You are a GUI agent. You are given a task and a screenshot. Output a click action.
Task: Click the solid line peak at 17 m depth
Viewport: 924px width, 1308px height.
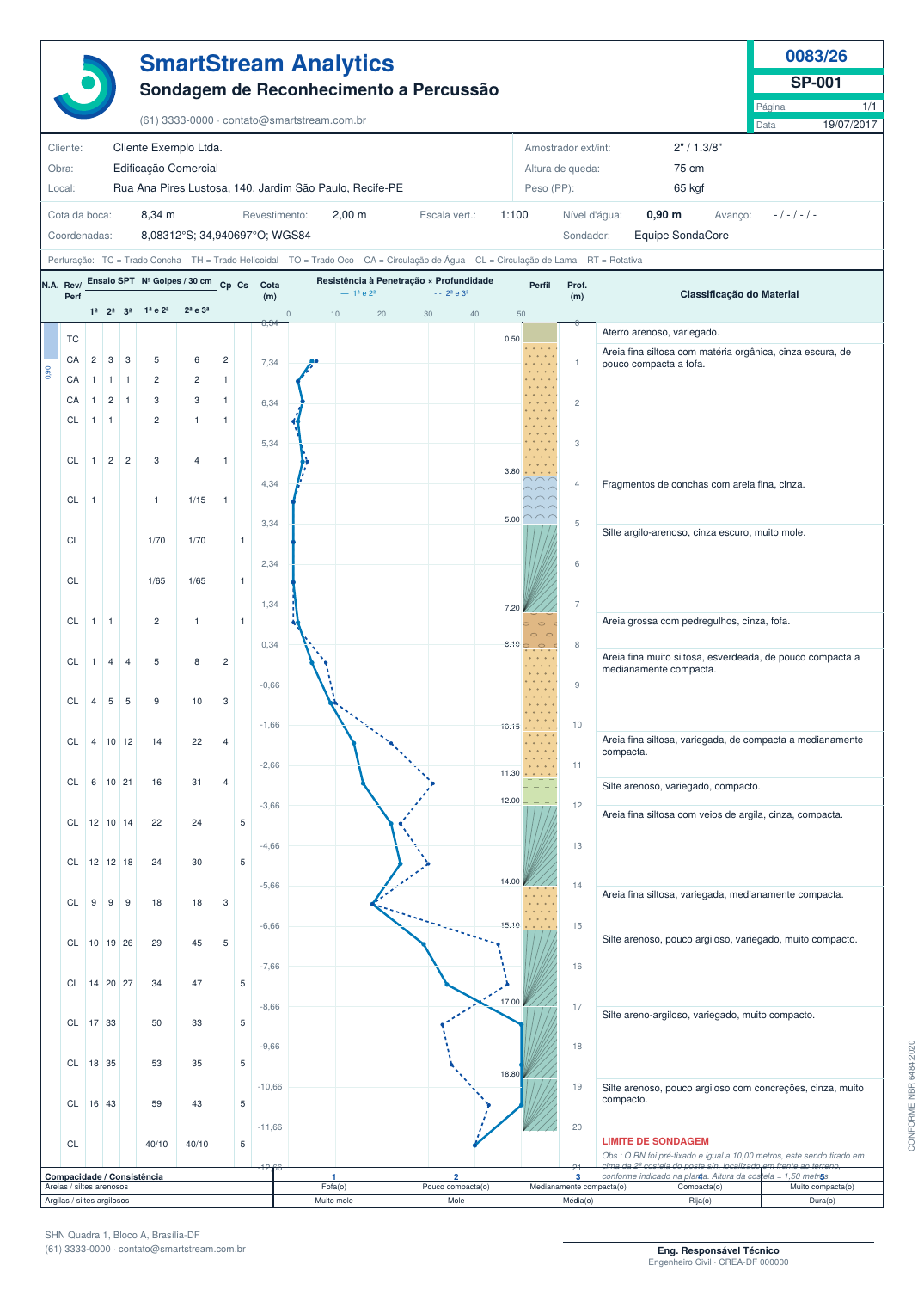pos(522,1024)
